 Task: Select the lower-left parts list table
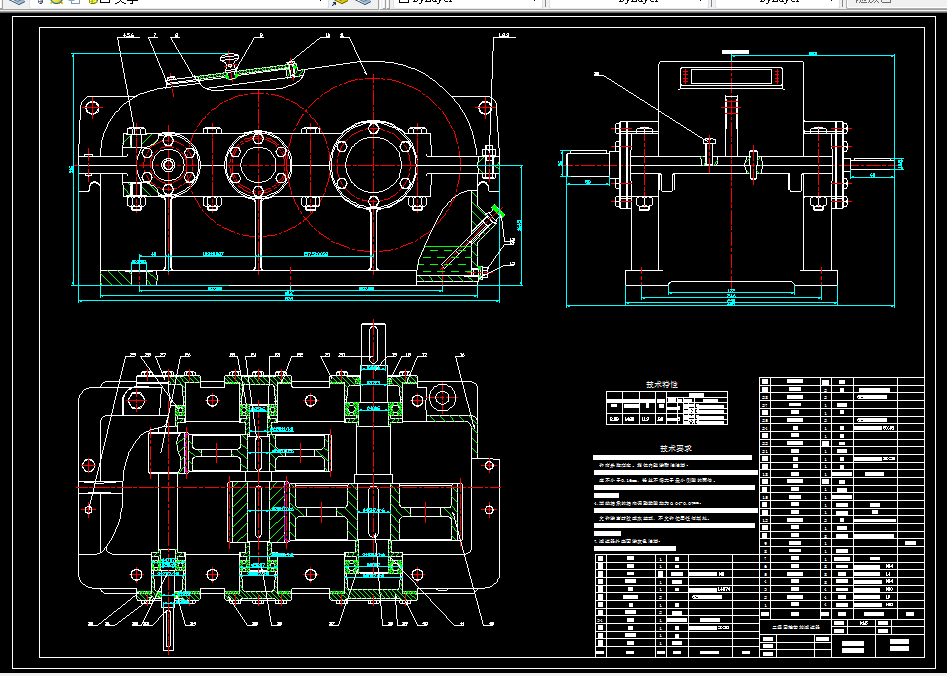click(677, 605)
